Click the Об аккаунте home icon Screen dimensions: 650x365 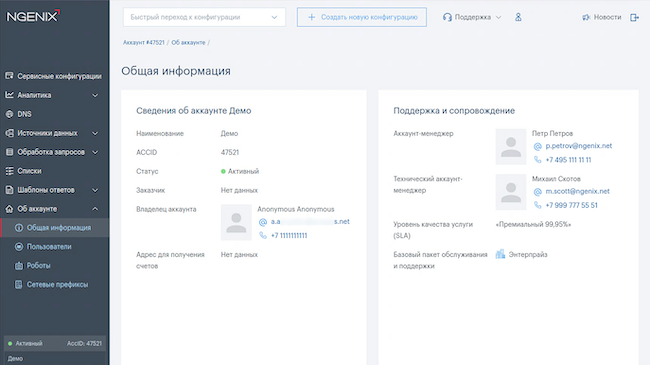click(9, 209)
